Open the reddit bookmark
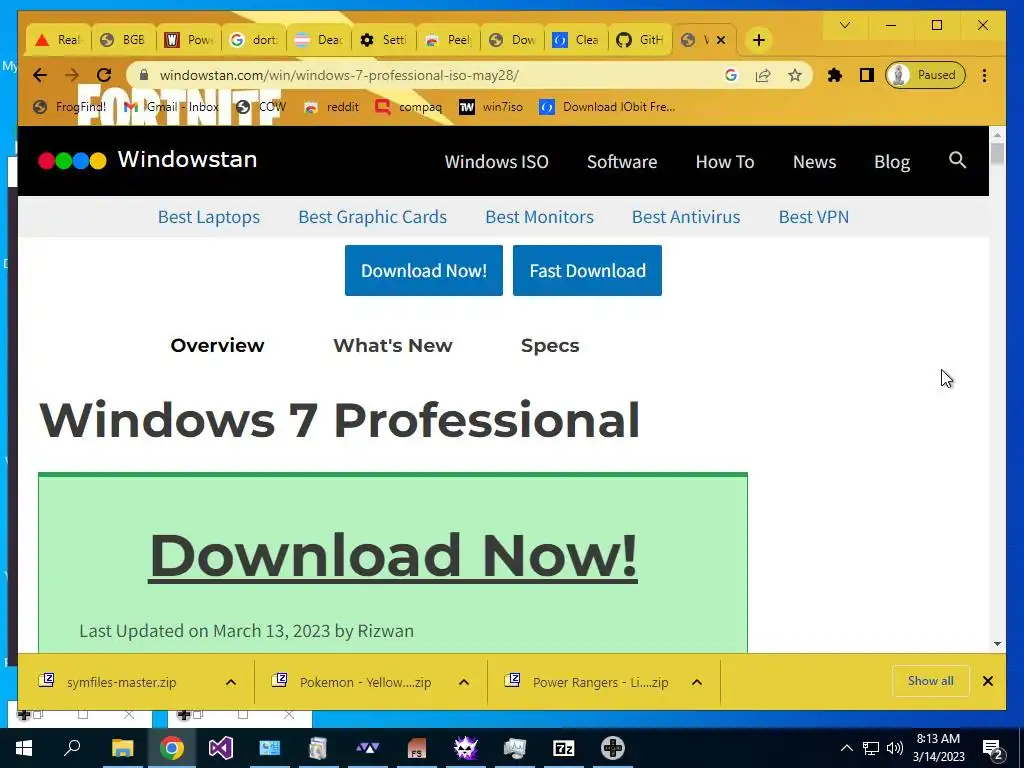1024x768 pixels. (332, 107)
